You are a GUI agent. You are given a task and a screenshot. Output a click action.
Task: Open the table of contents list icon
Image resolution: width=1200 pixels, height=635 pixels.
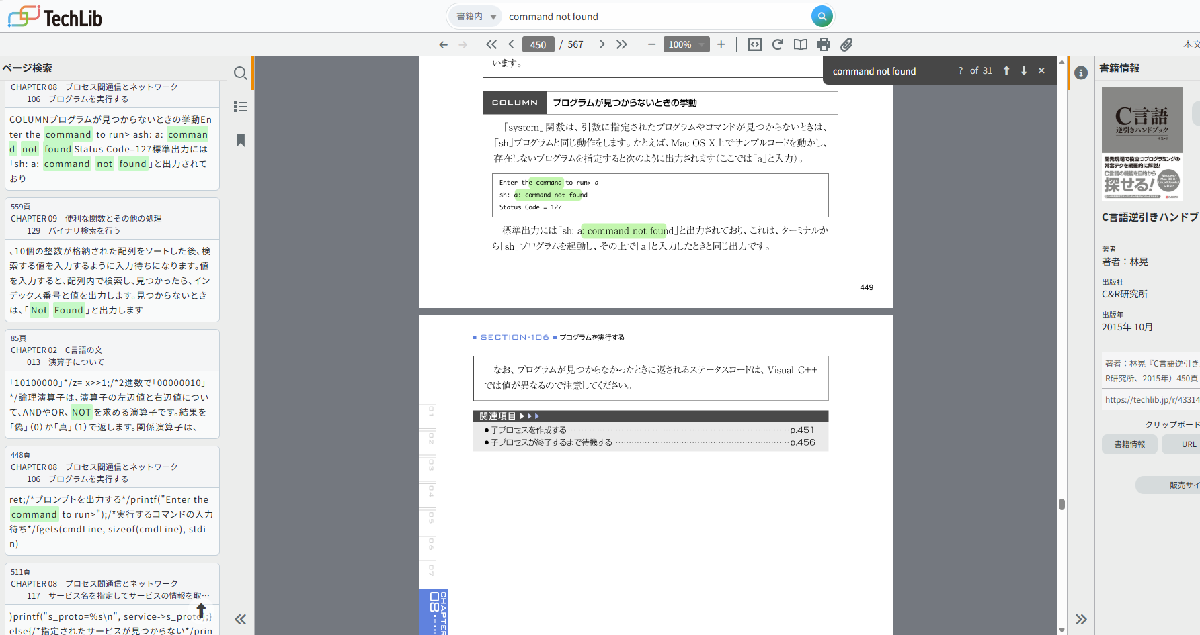(x=240, y=106)
